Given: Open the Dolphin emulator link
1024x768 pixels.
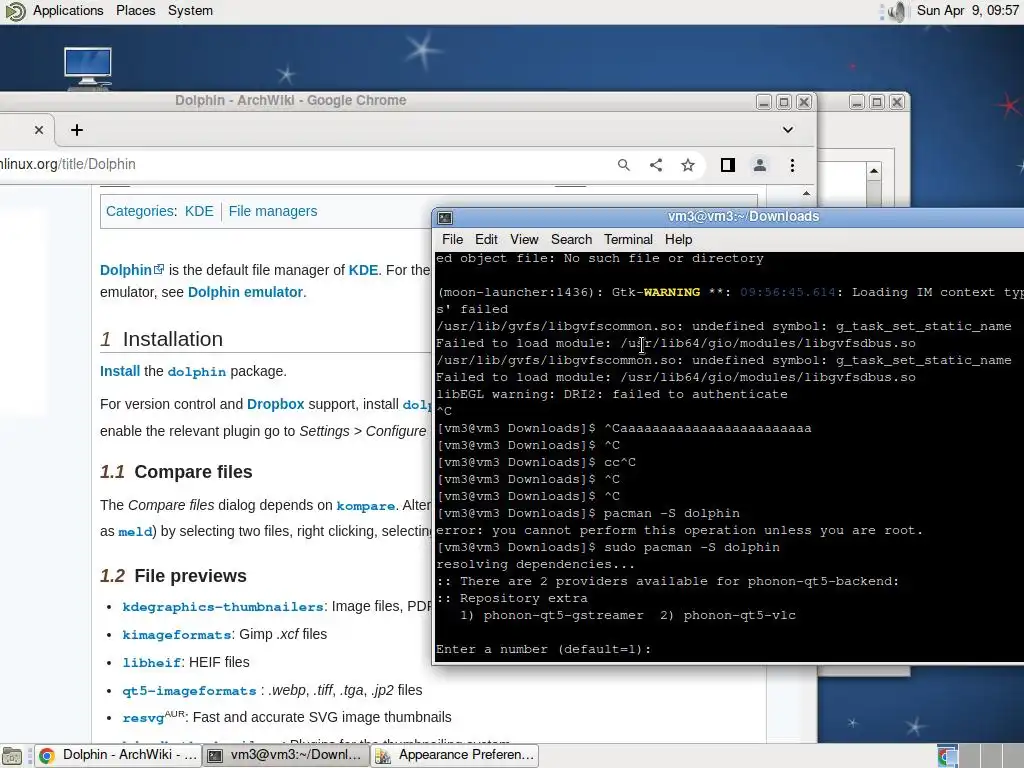Looking at the screenshot, I should tap(245, 292).
